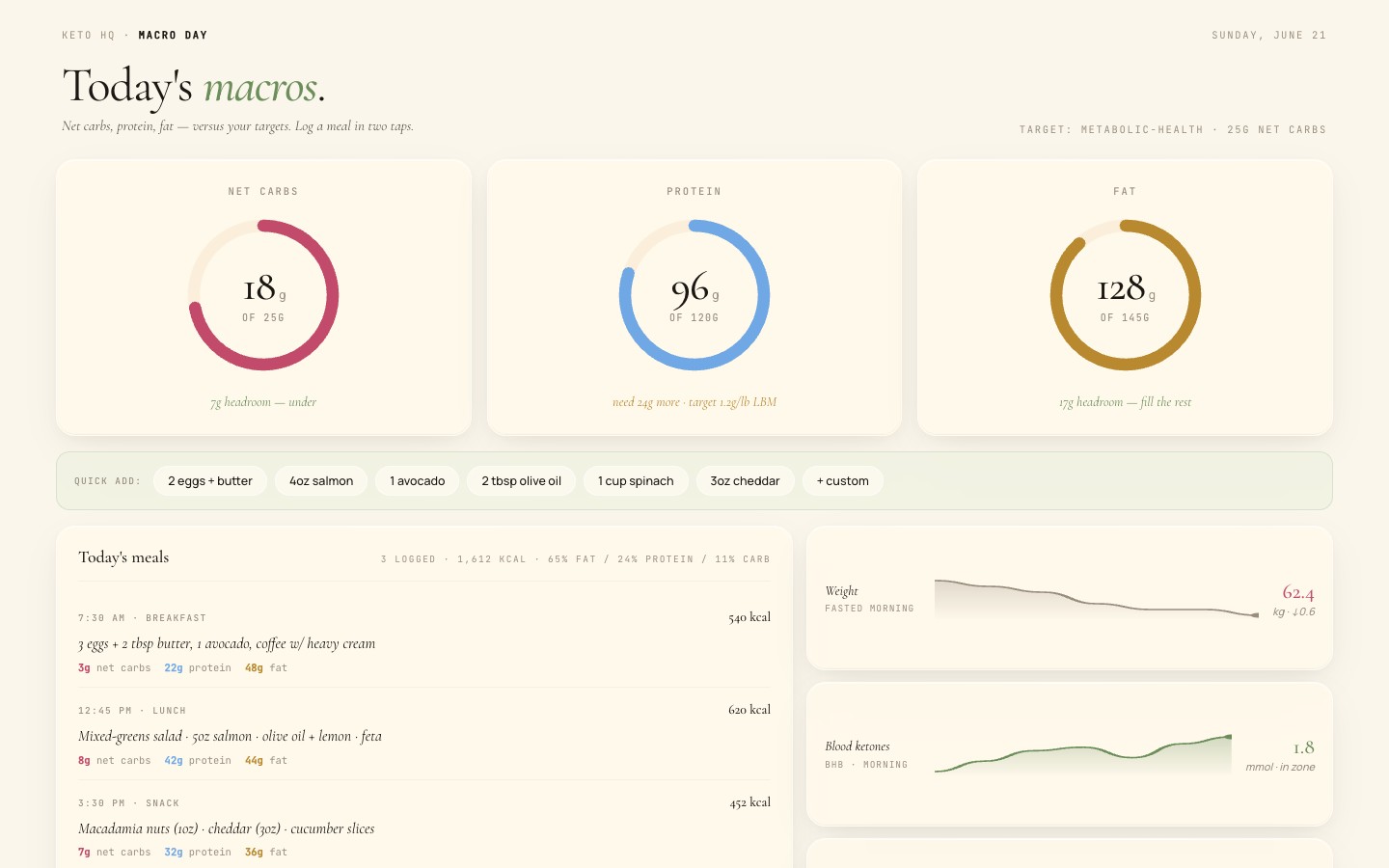Click the 'OF 120G' goal label
This screenshot has height=868, width=1389.
(x=694, y=318)
